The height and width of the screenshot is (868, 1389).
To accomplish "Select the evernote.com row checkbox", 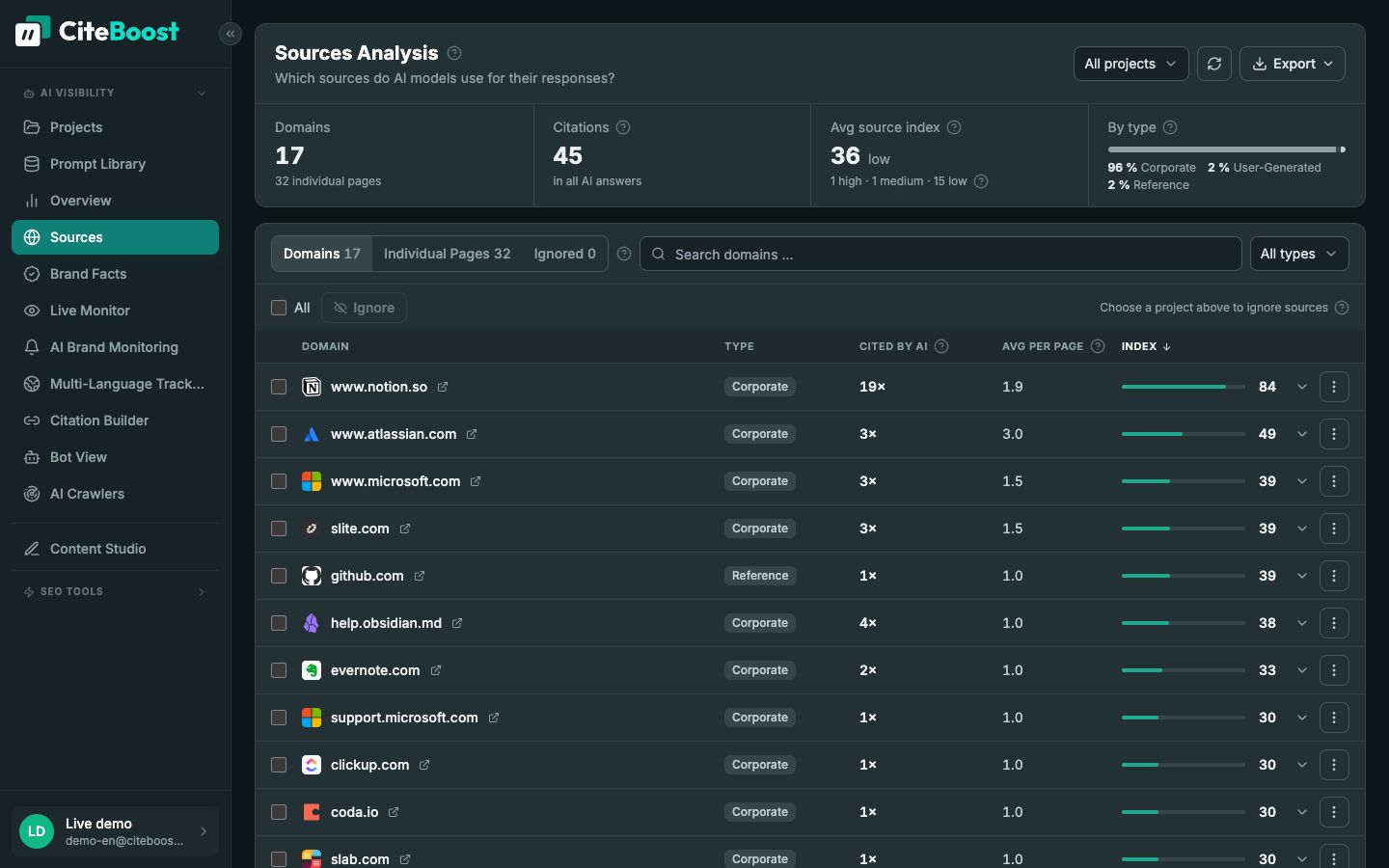I will point(279,670).
